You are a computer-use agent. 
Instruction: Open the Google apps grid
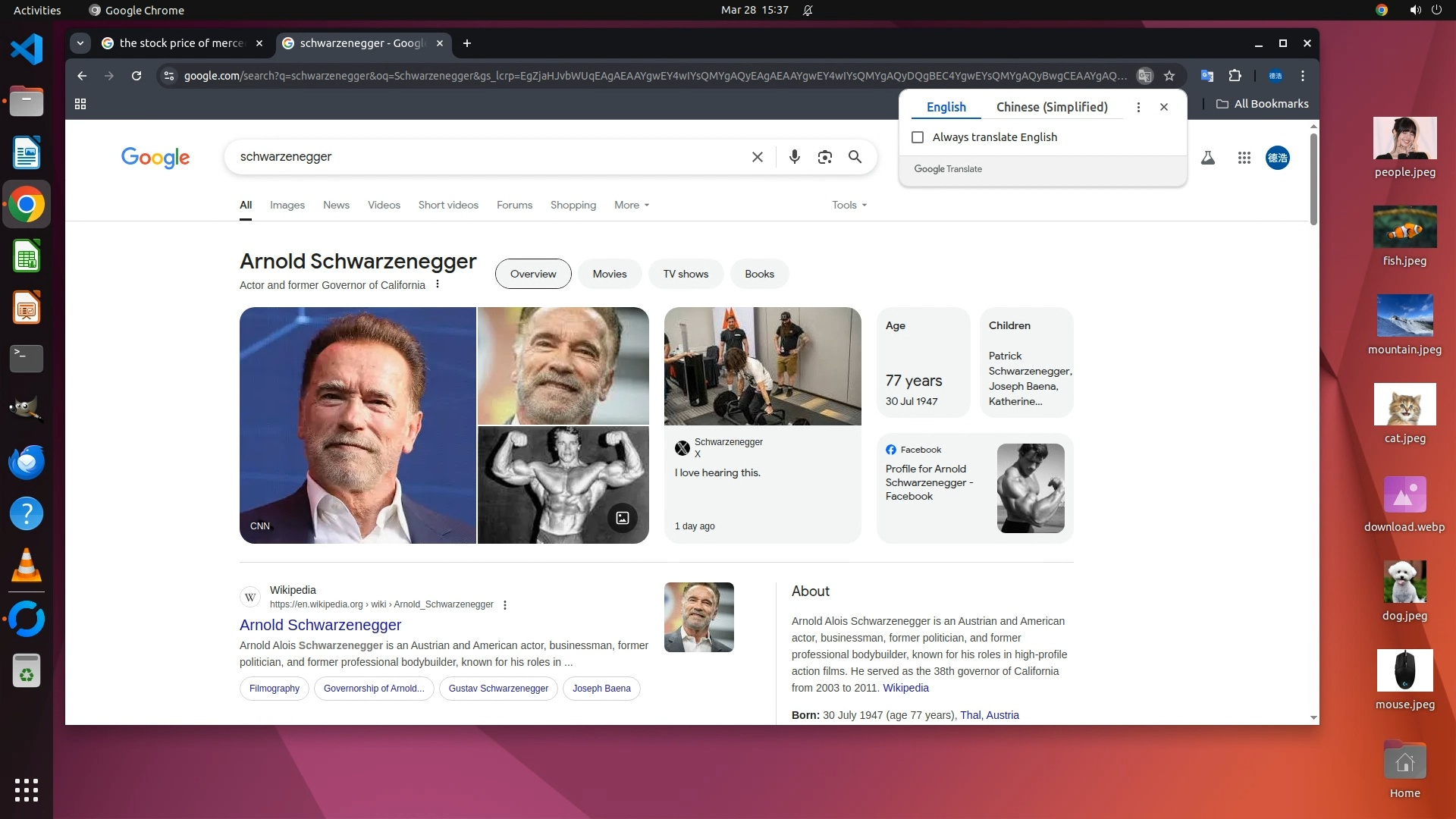point(1244,158)
